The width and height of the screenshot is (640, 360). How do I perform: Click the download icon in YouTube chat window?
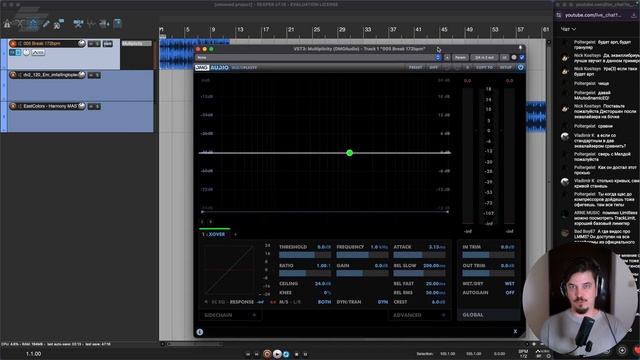click(x=633, y=15)
